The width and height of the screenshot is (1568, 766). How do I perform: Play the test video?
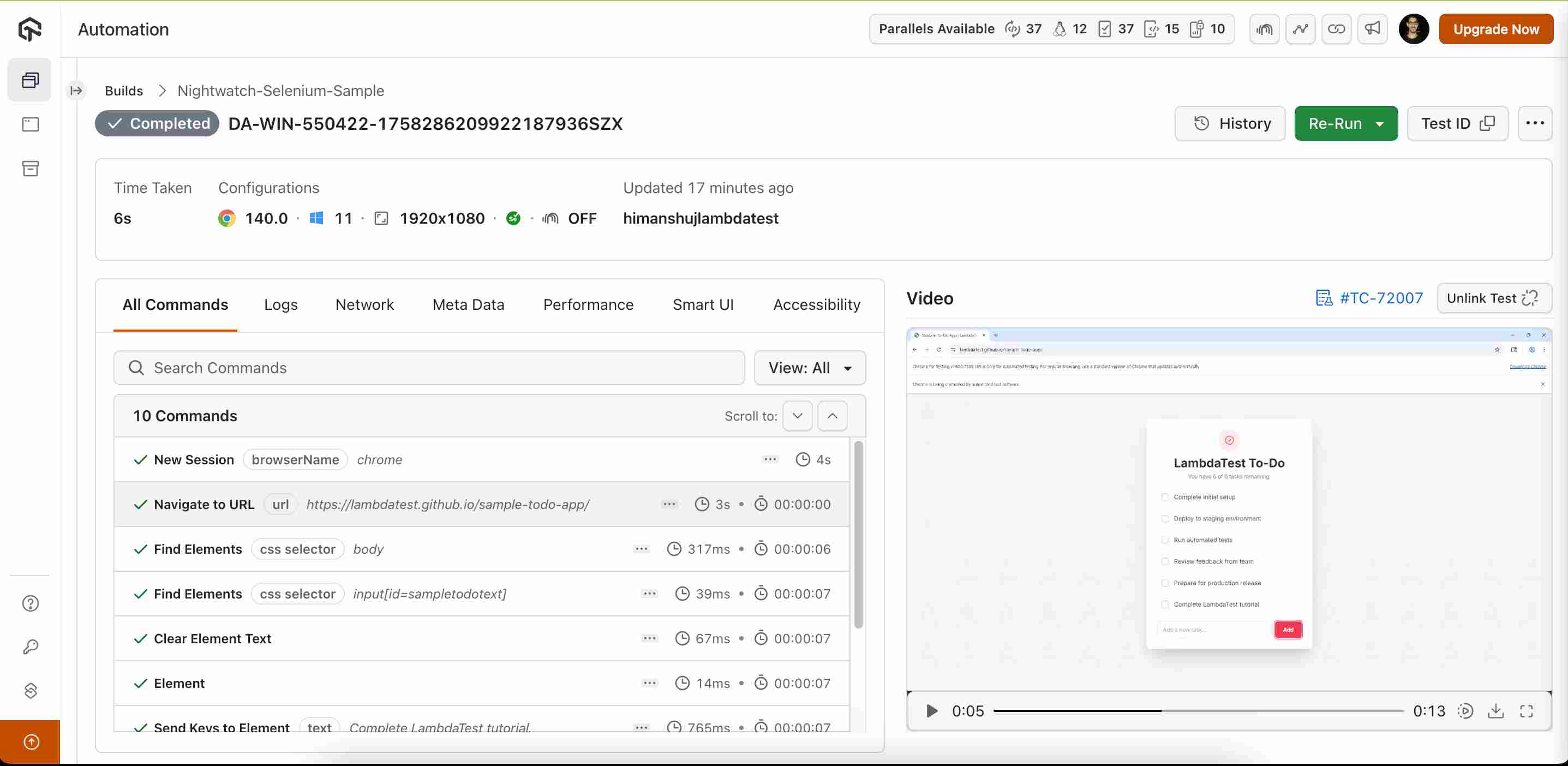(931, 710)
